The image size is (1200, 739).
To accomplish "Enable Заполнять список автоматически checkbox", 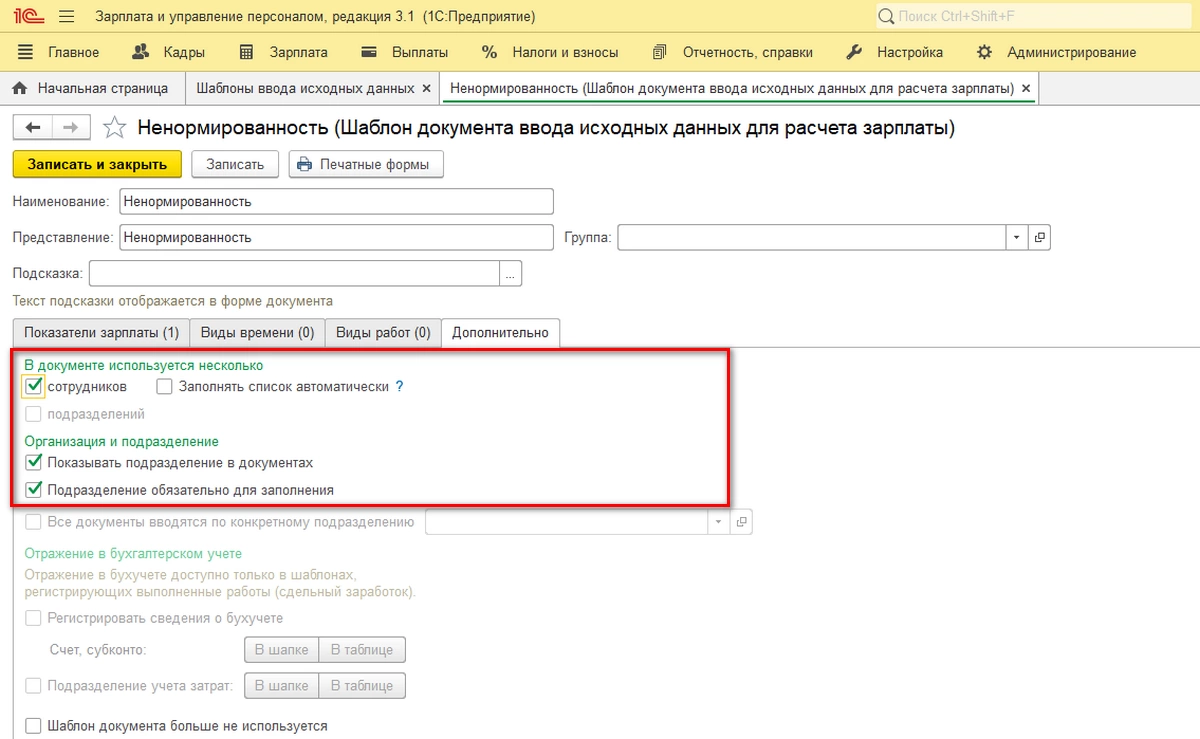I will [x=165, y=386].
